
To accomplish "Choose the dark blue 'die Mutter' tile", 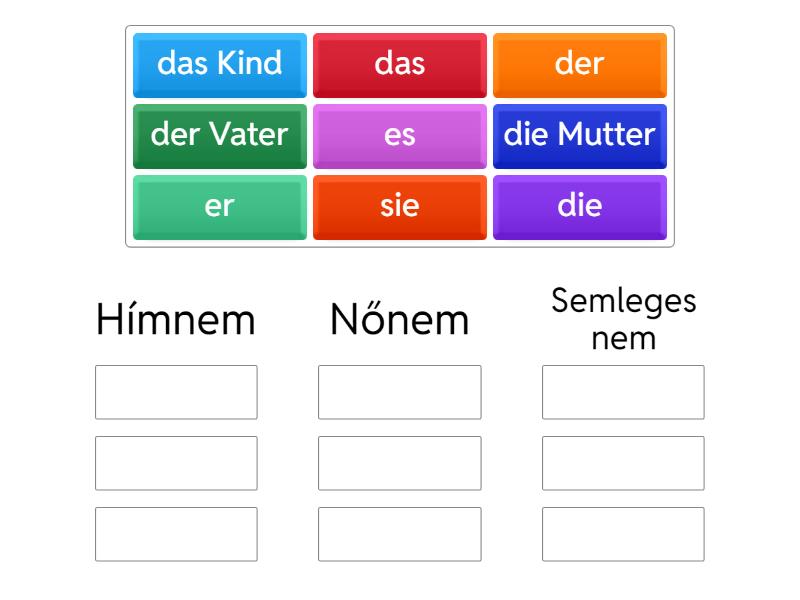I will pos(580,135).
